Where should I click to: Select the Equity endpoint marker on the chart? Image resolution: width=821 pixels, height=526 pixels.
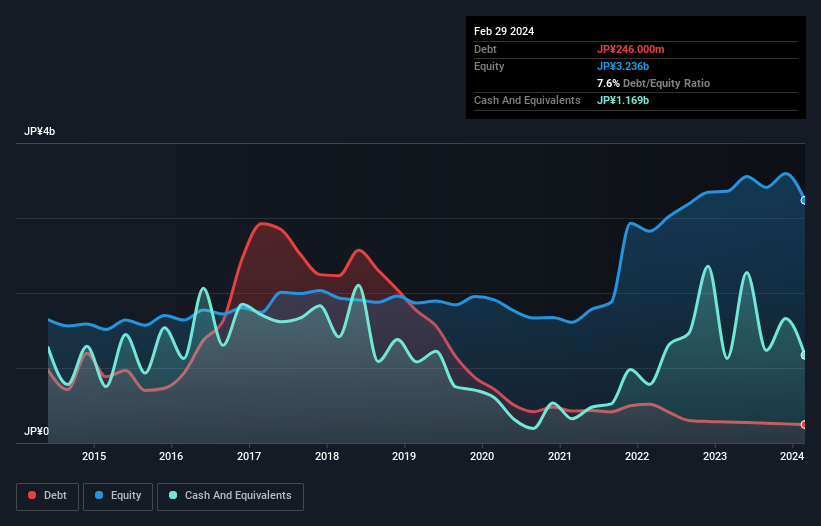(804, 200)
